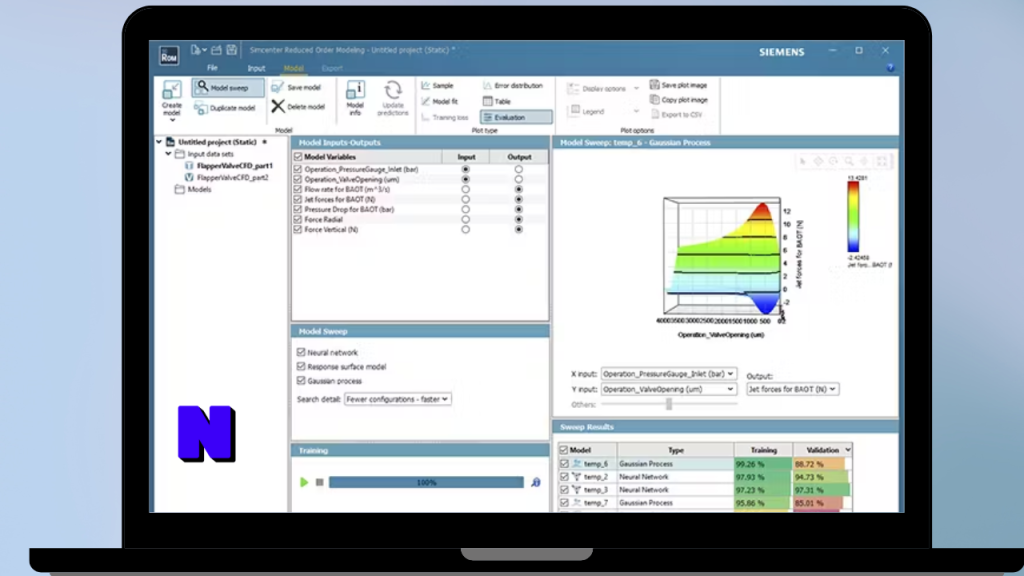The image size is (1024, 576).
Task: Open the Output Jet forces dropdown
Action: pos(793,389)
